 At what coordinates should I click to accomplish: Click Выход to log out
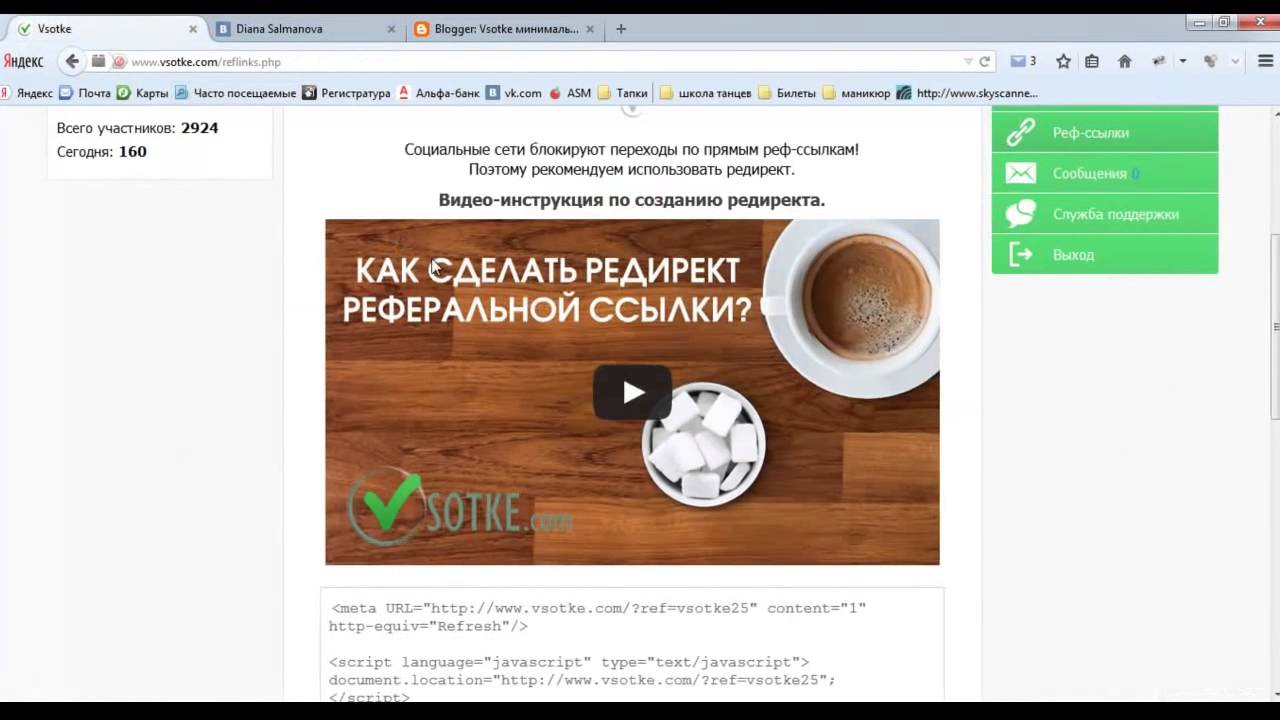click(1105, 254)
